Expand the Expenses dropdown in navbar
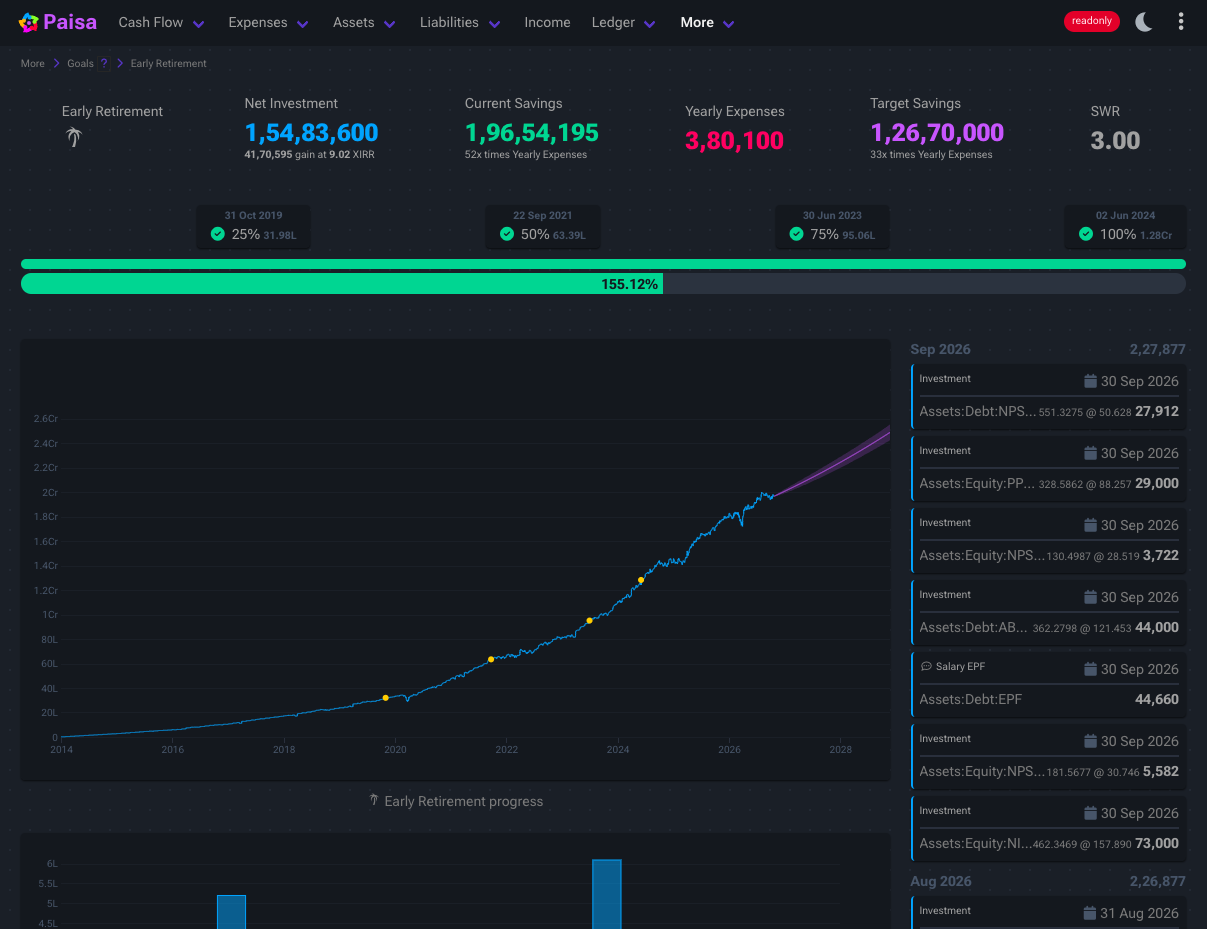Viewport: 1207px width, 929px height. [268, 22]
